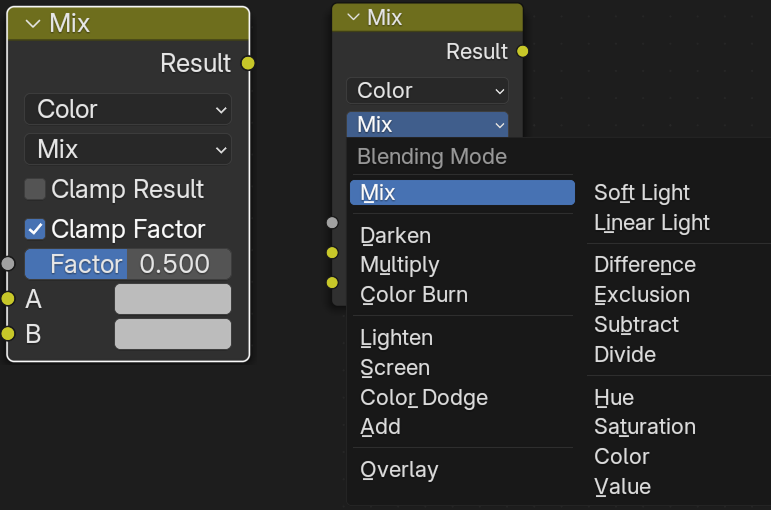771x510 pixels.
Task: Open the B input color swatch
Action: tap(173, 333)
